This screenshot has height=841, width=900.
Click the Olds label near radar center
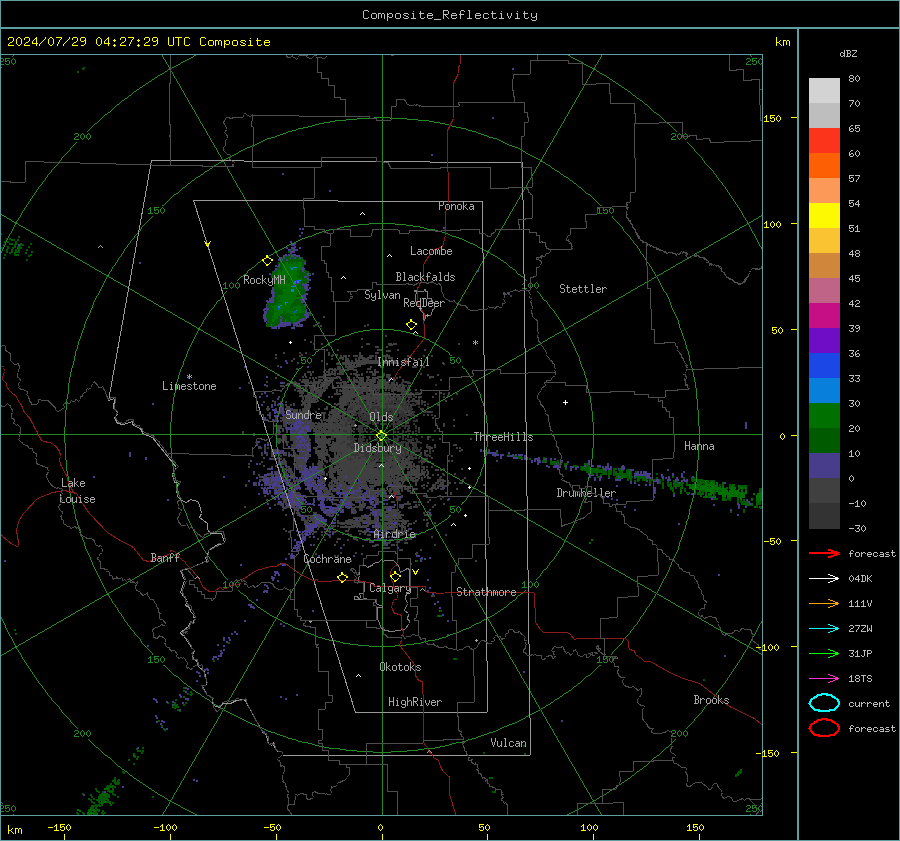coord(381,417)
